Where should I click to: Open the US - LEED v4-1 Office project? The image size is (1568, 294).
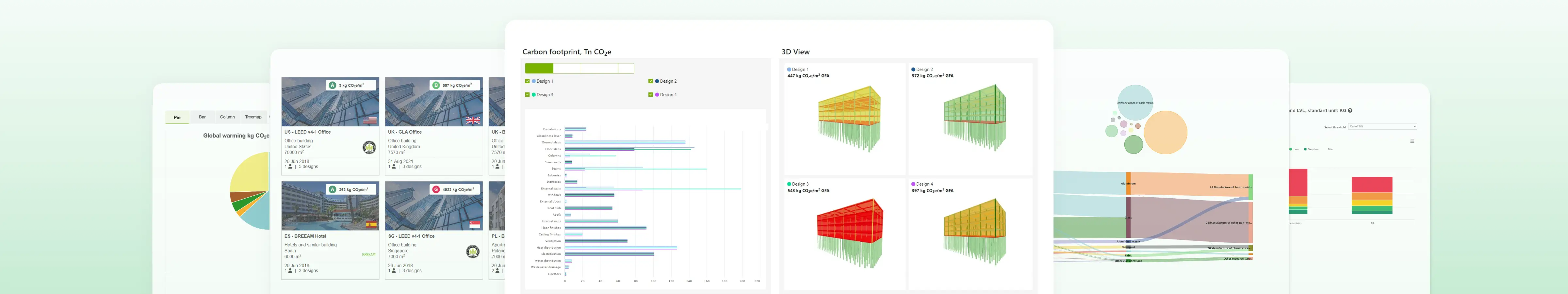coord(307,132)
